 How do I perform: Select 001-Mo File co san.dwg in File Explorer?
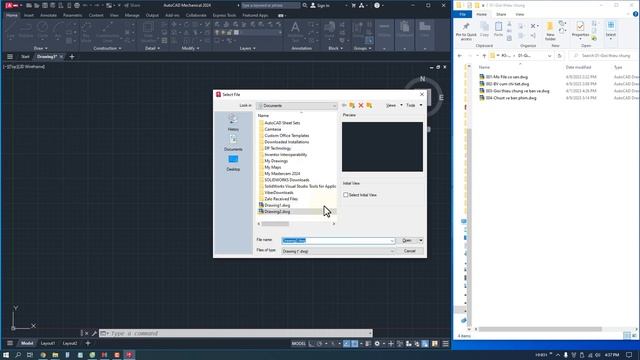pyautogui.click(x=503, y=77)
